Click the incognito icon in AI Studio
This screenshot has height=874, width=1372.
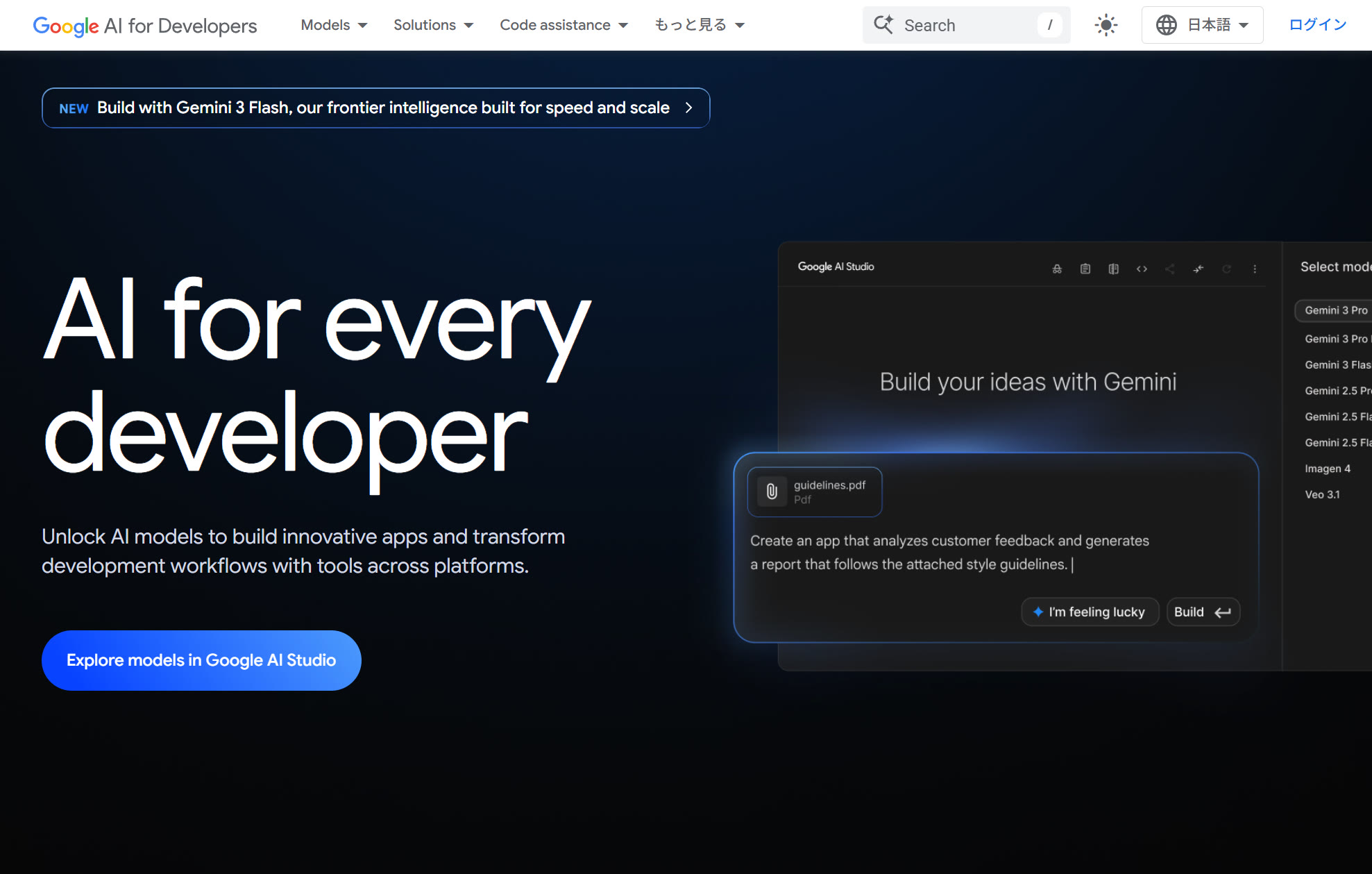coord(1057,269)
